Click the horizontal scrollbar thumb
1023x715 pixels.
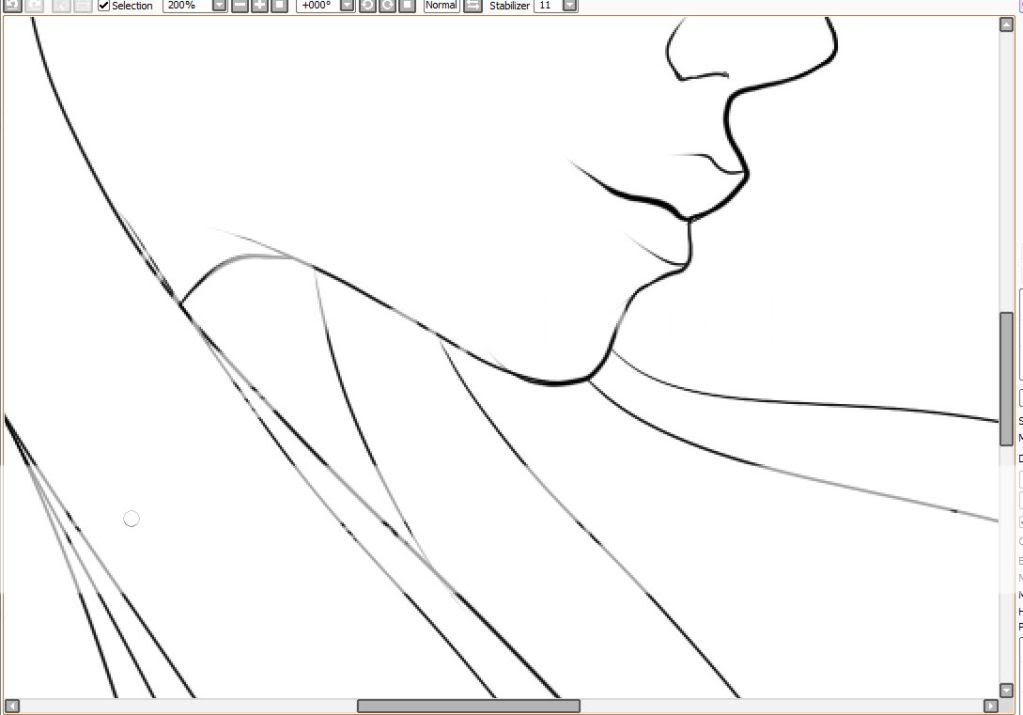[x=468, y=706]
